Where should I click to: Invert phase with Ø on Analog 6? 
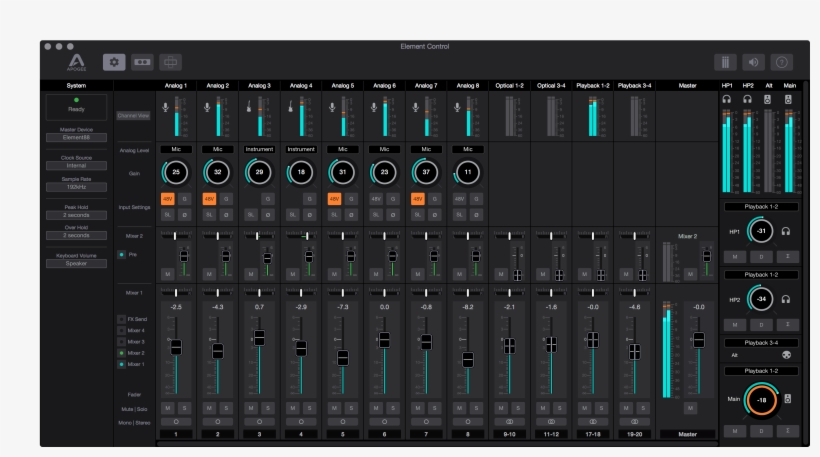coord(393,215)
